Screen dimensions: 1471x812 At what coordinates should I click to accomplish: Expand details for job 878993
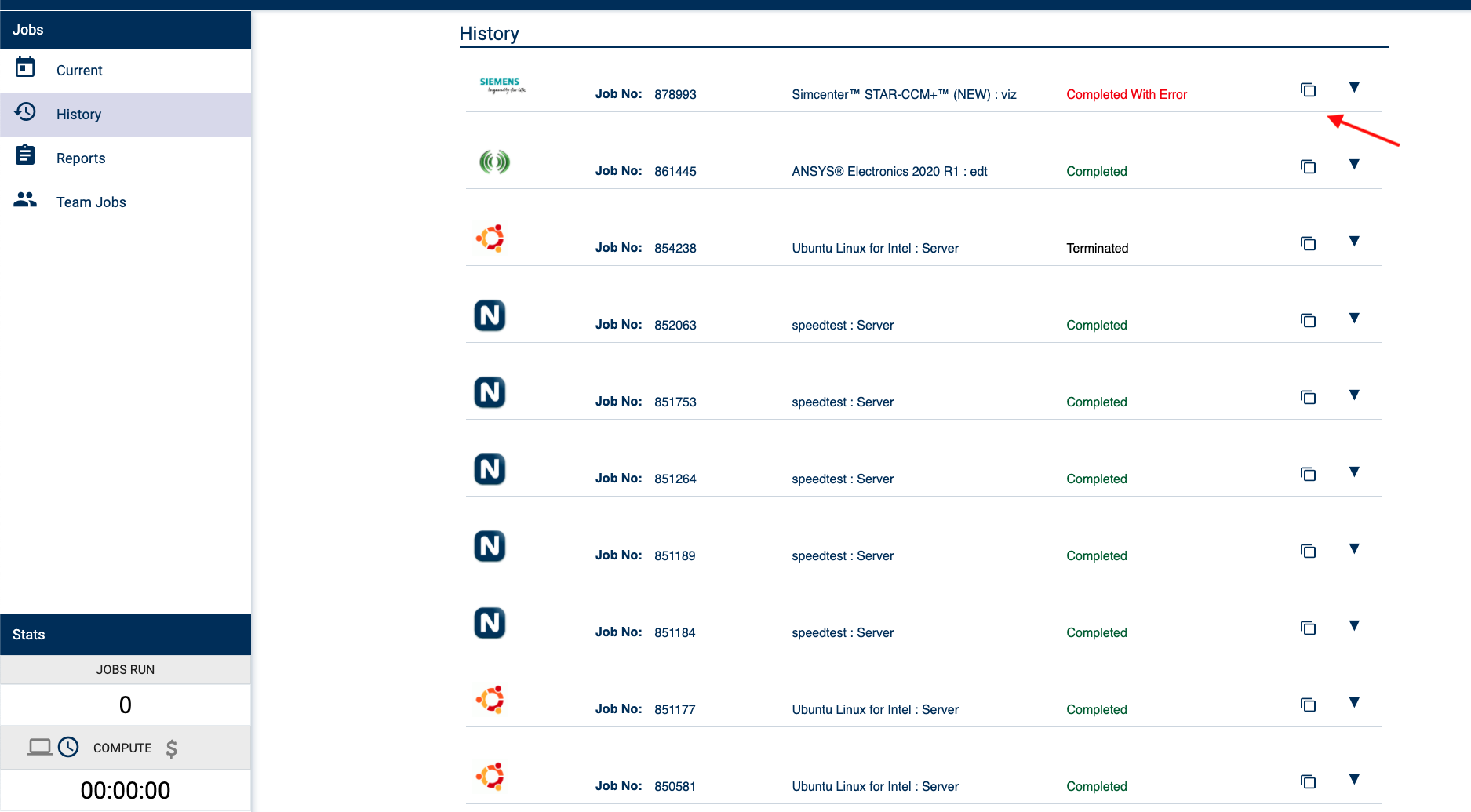tap(1354, 87)
